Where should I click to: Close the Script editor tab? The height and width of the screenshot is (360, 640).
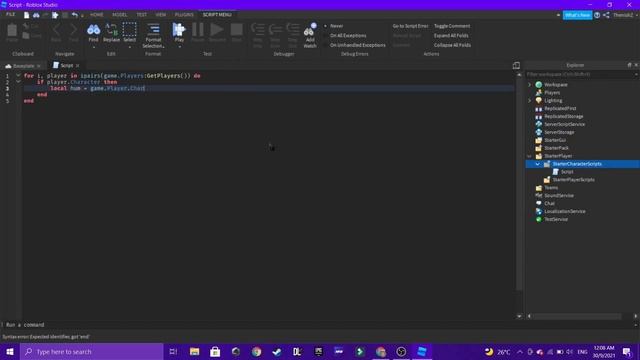[78, 66]
